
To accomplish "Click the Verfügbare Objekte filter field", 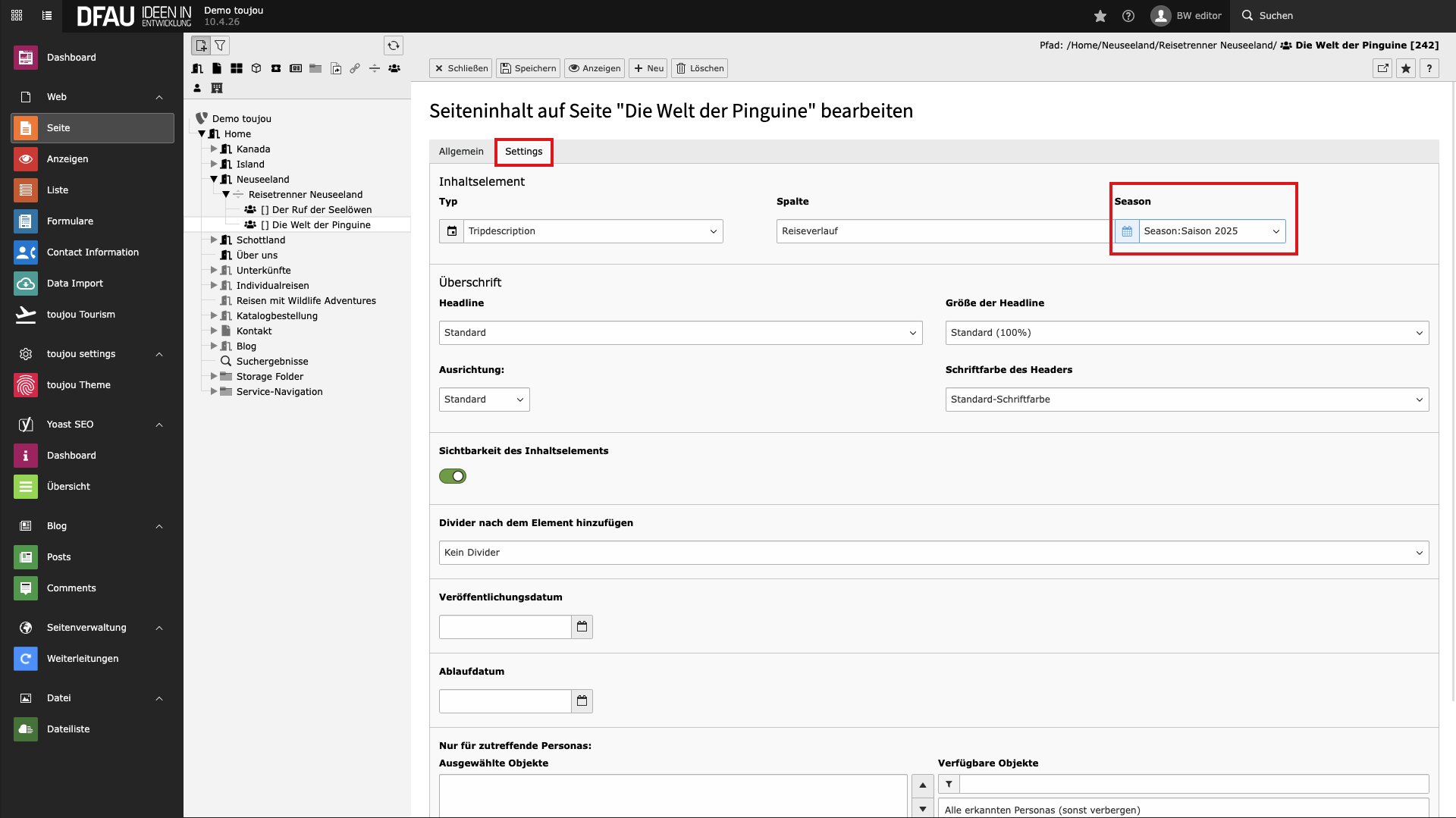I will tap(1194, 784).
